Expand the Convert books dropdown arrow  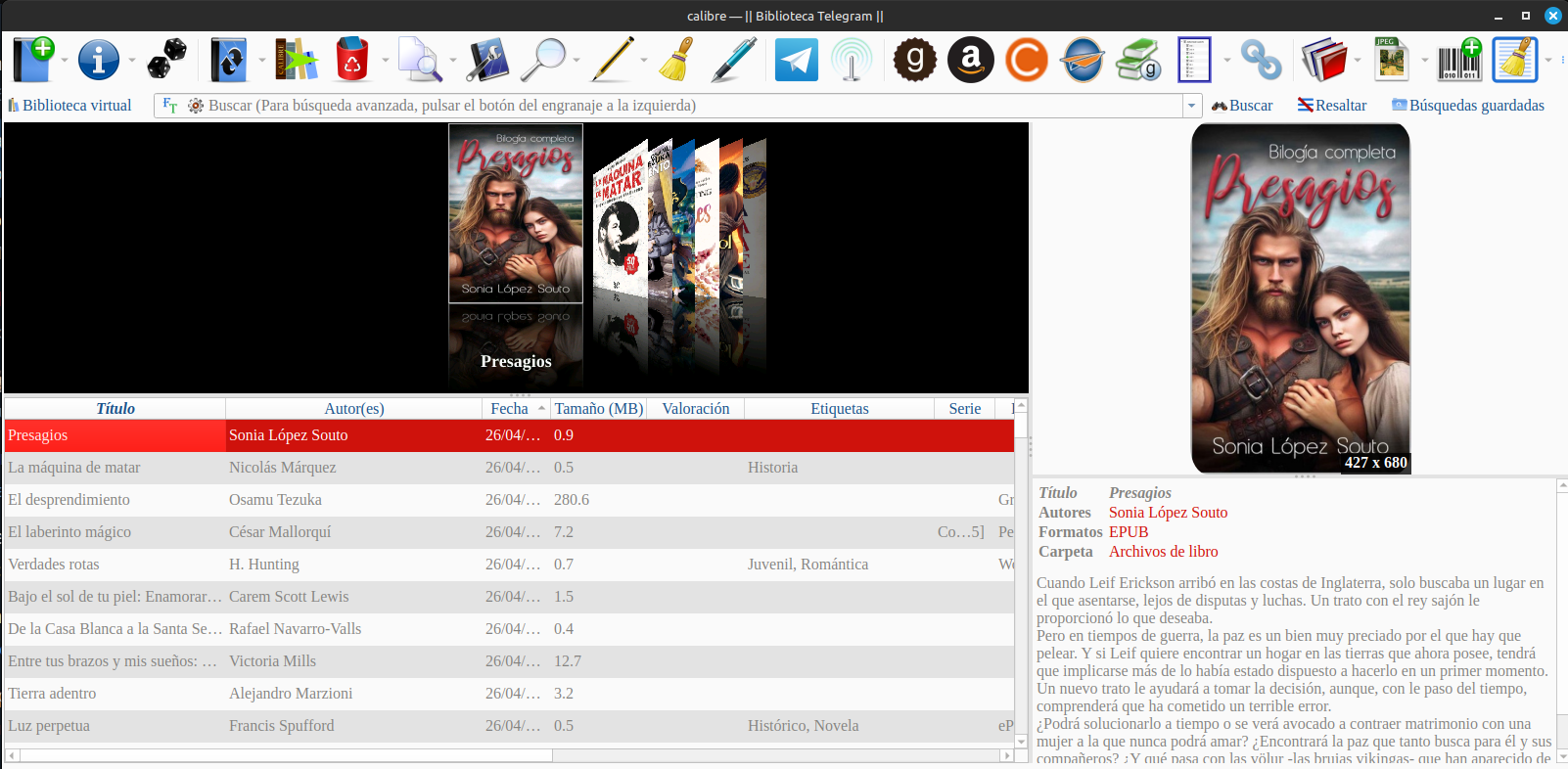pyautogui.click(x=261, y=60)
